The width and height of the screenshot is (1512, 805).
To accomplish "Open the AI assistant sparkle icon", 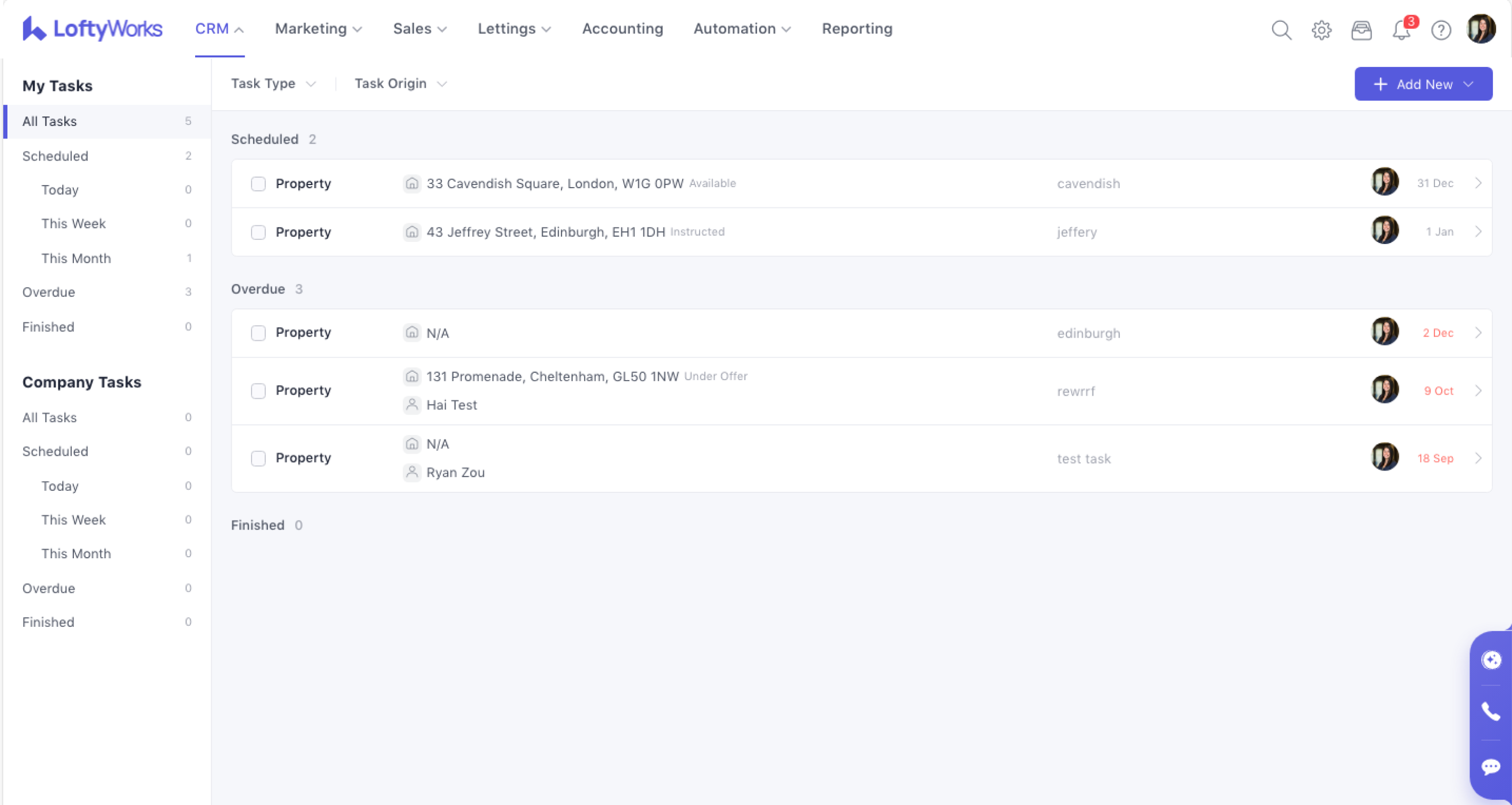I will (1491, 660).
